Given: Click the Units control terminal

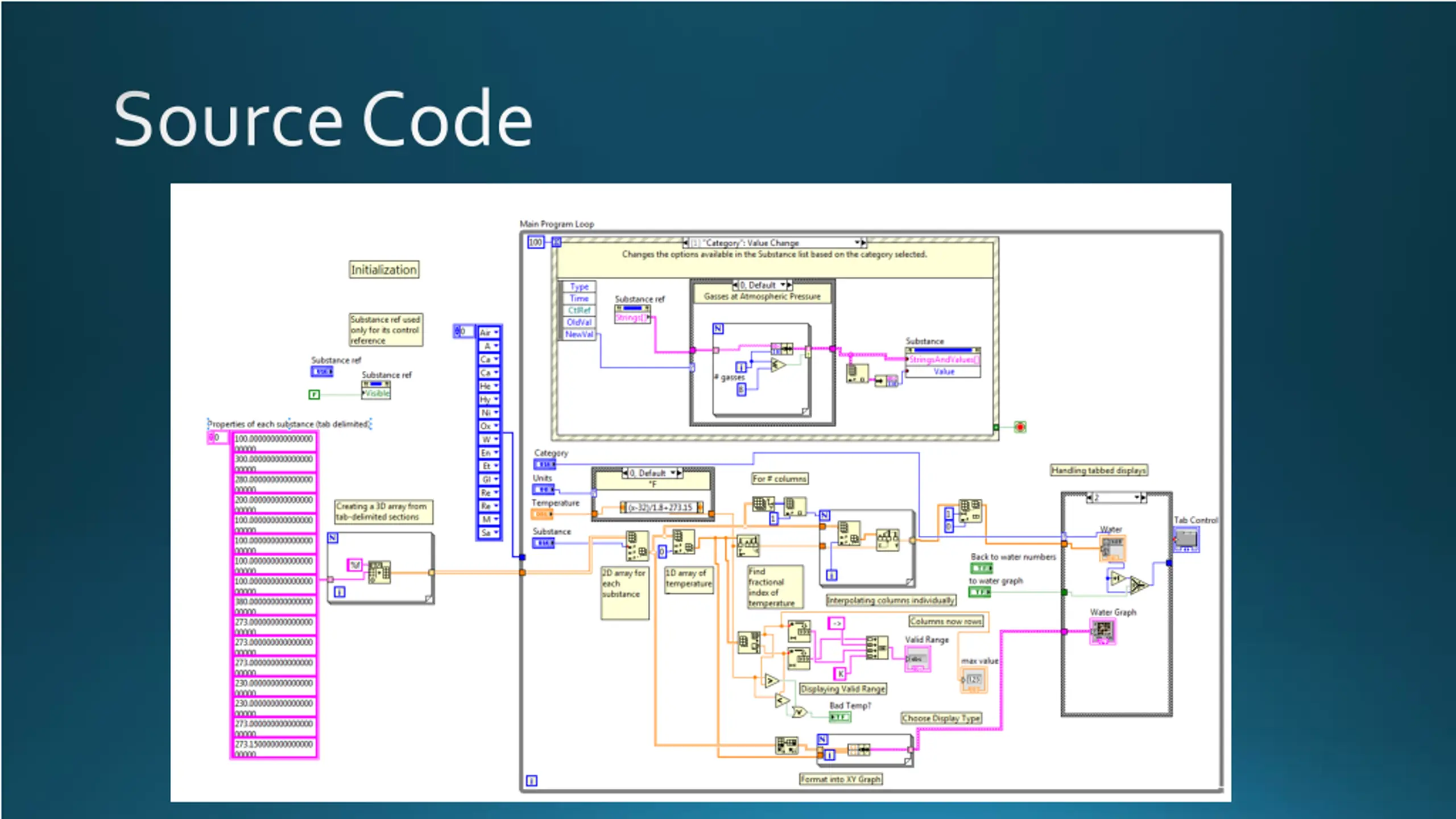Looking at the screenshot, I should point(543,489).
